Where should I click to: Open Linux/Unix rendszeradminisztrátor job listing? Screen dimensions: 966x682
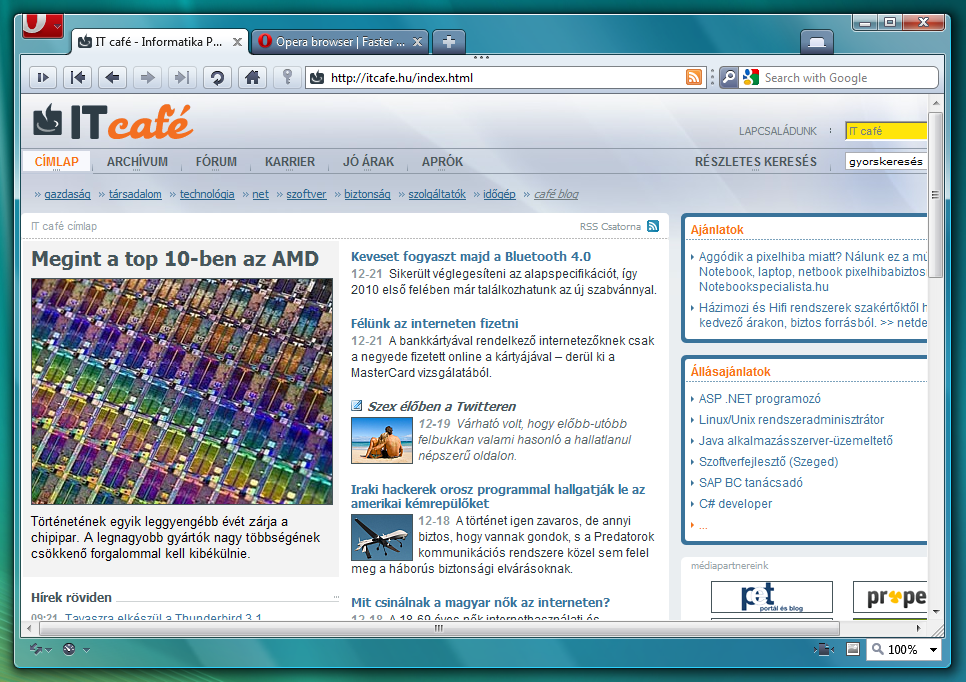click(791, 420)
